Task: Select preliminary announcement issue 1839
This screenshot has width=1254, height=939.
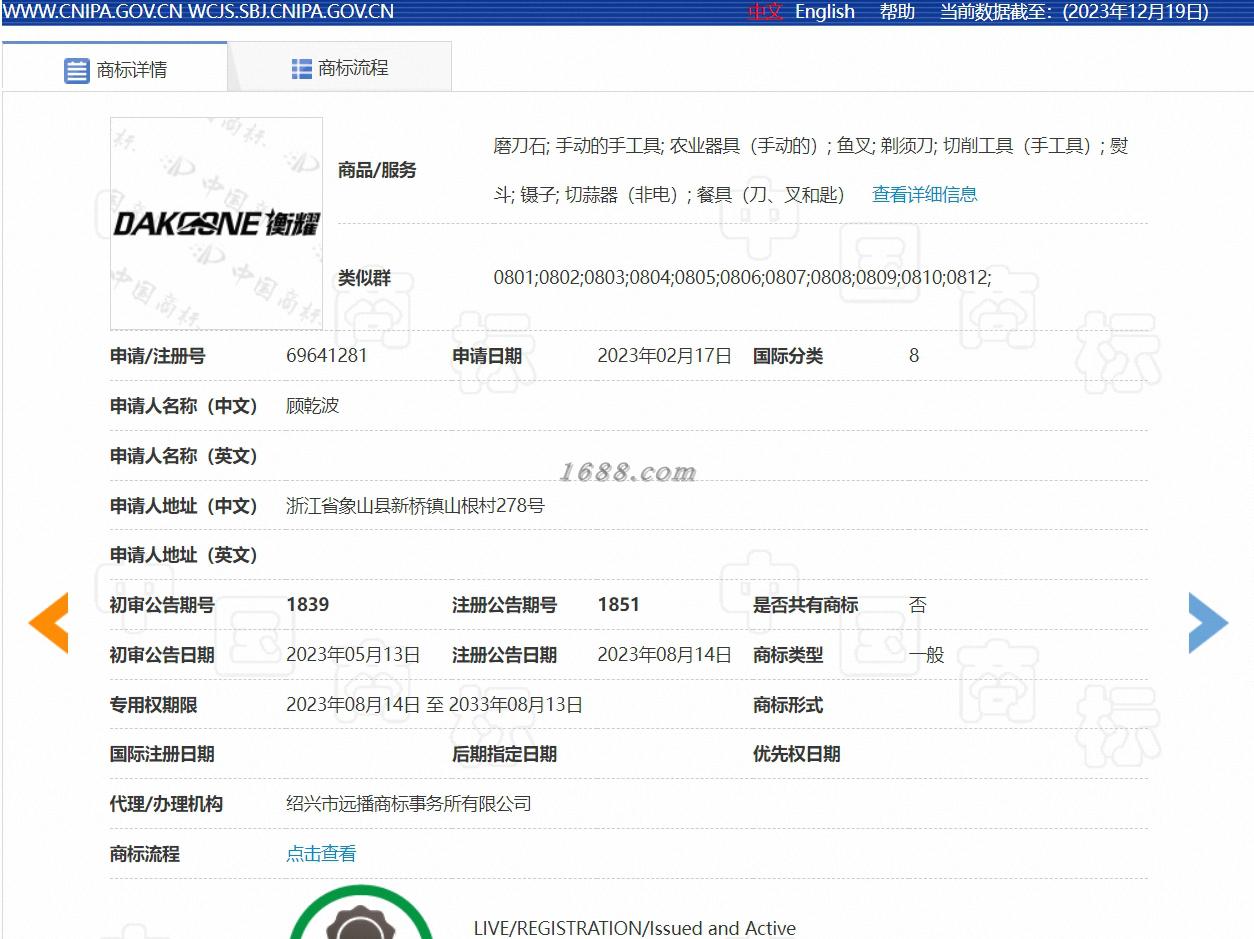Action: click(x=307, y=605)
